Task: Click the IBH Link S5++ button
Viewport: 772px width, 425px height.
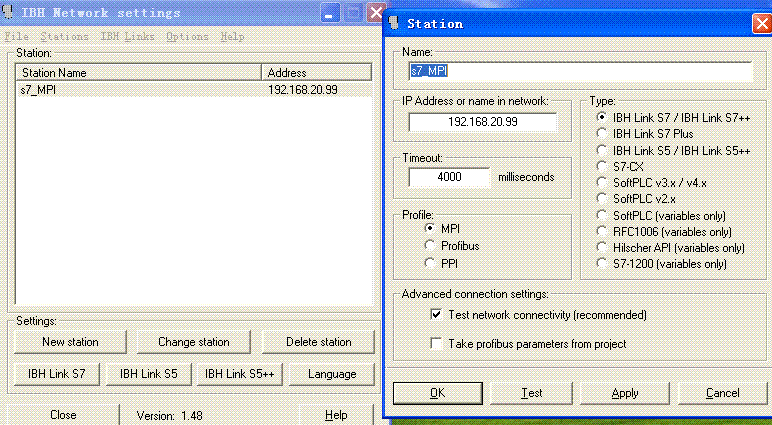Action: click(x=239, y=374)
